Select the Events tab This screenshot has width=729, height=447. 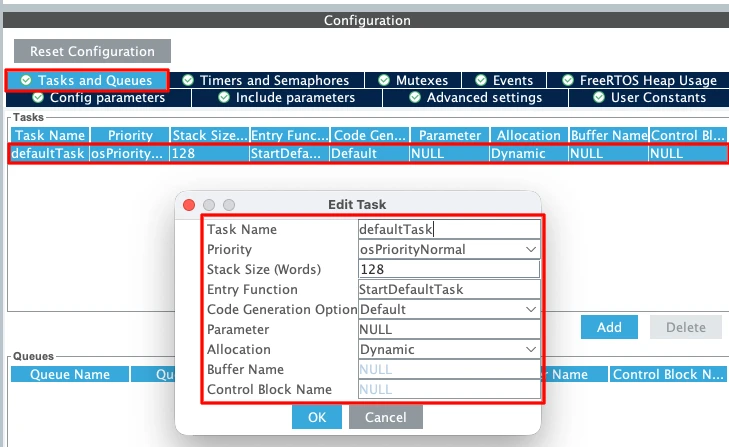coord(505,80)
